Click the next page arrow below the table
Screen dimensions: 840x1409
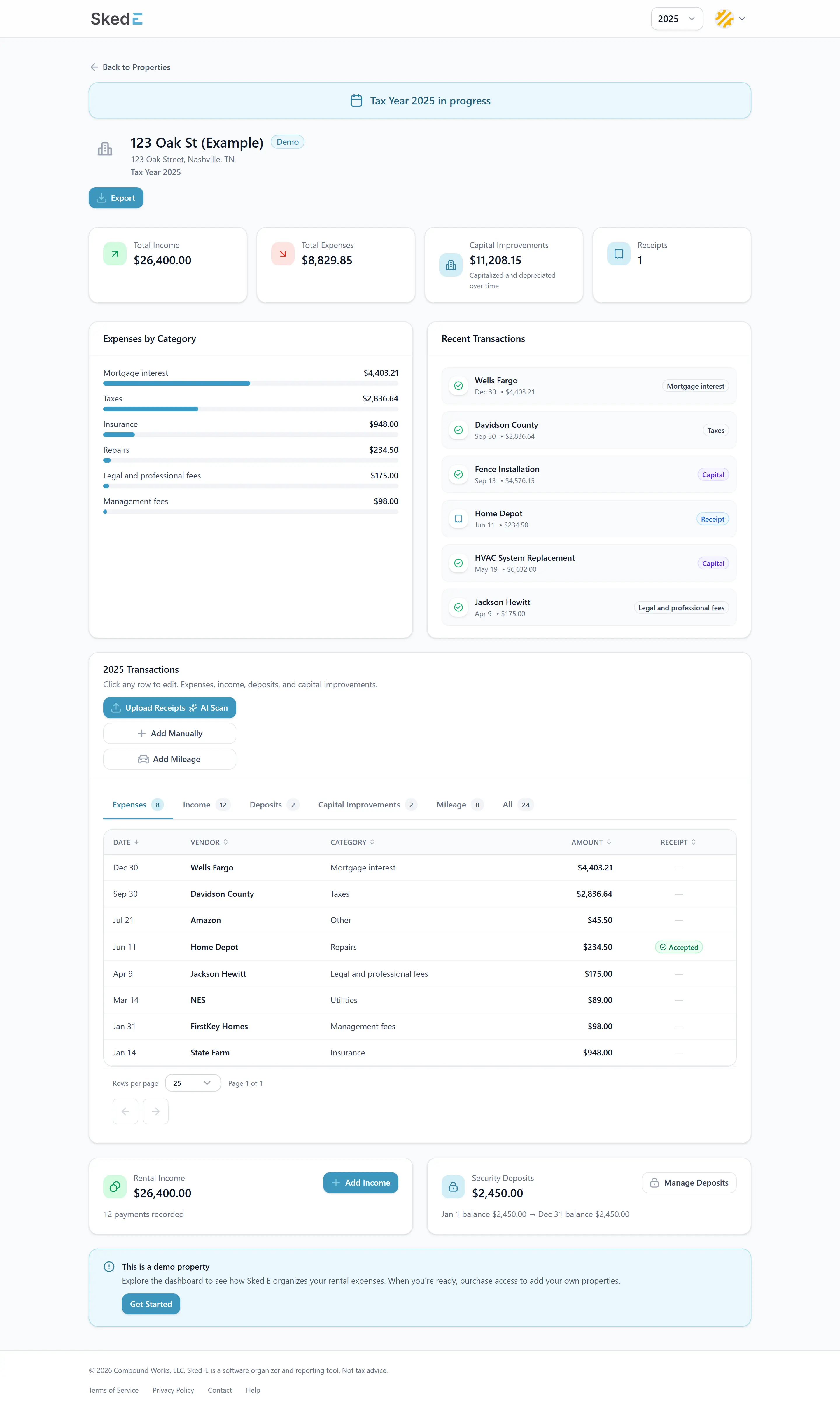click(x=156, y=1111)
